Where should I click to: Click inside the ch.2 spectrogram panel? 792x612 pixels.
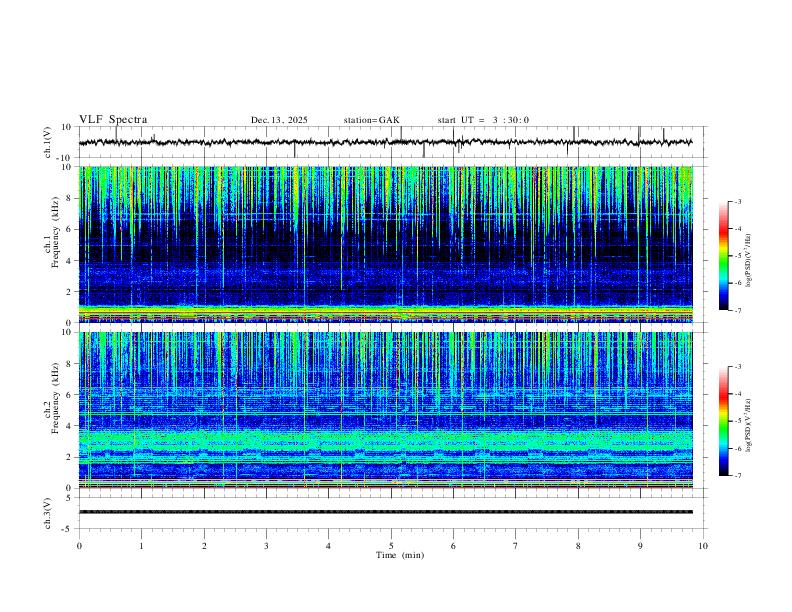click(x=385, y=410)
